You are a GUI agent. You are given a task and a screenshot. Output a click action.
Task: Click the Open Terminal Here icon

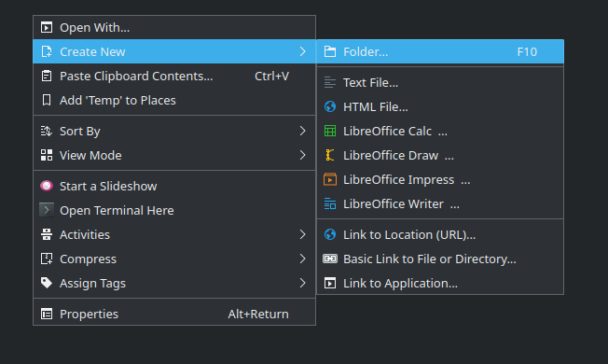[47, 210]
